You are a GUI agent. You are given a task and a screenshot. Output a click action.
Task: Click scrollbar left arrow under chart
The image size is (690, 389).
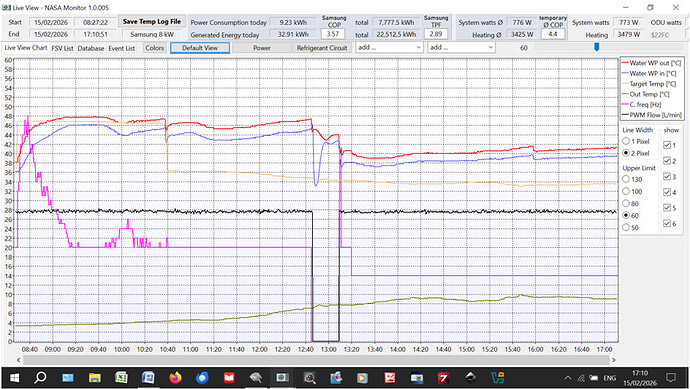click(x=18, y=360)
